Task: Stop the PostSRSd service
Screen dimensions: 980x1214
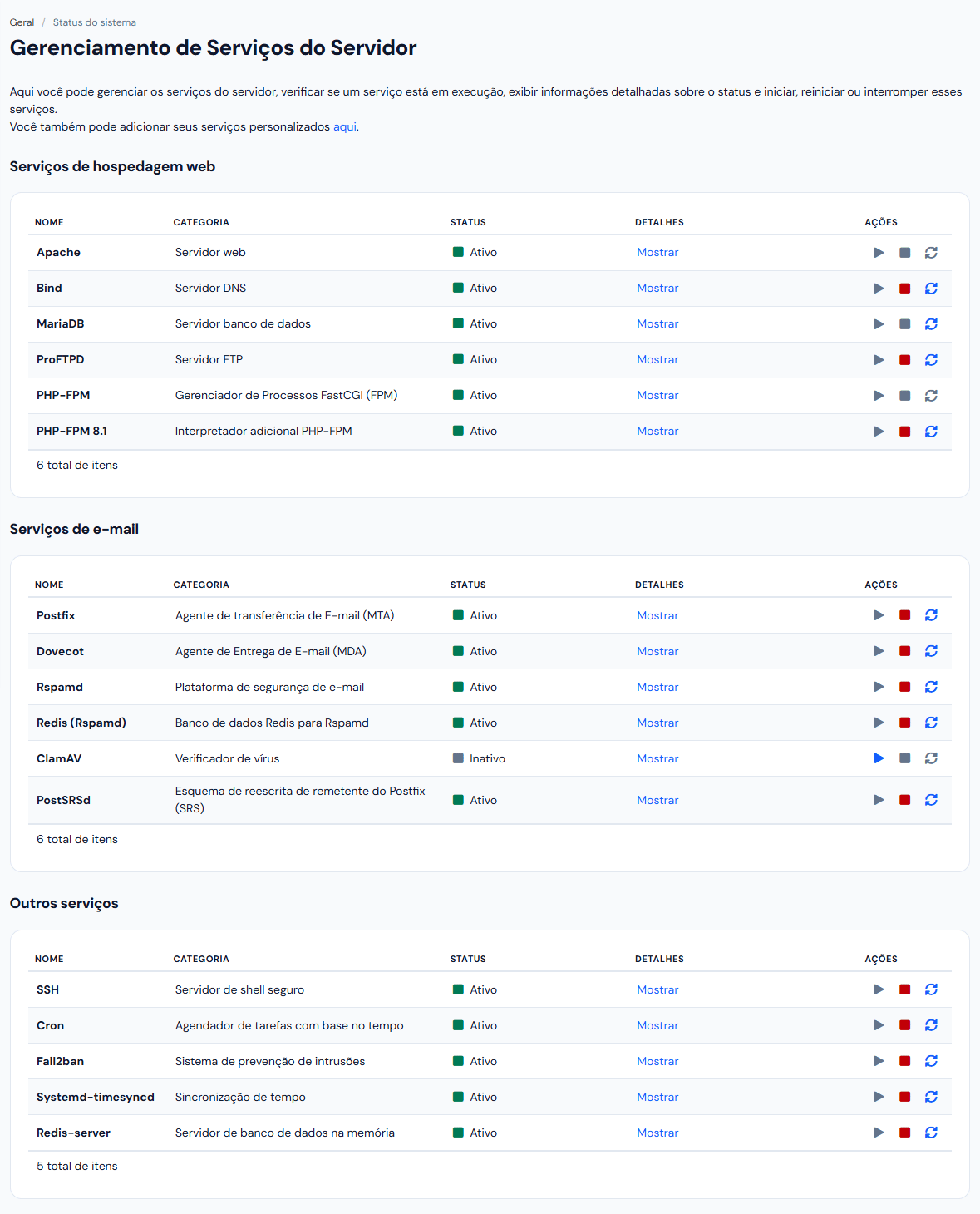Action: pos(905,800)
